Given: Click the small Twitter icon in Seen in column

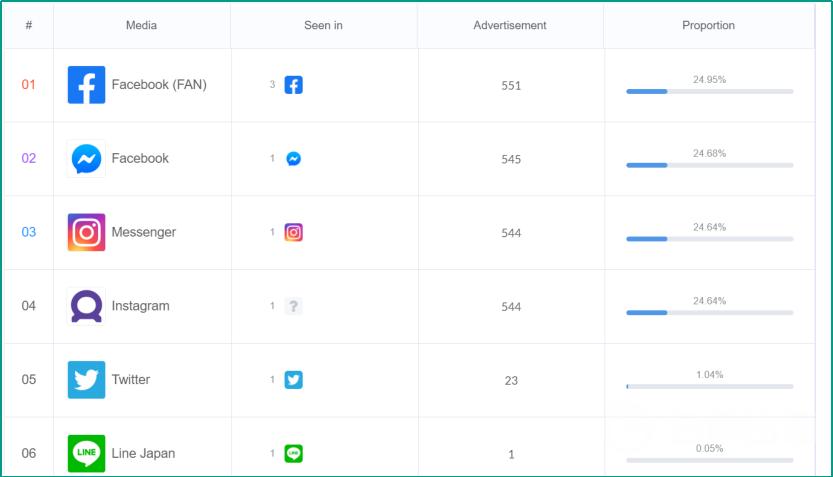Looking at the screenshot, I should (x=293, y=380).
